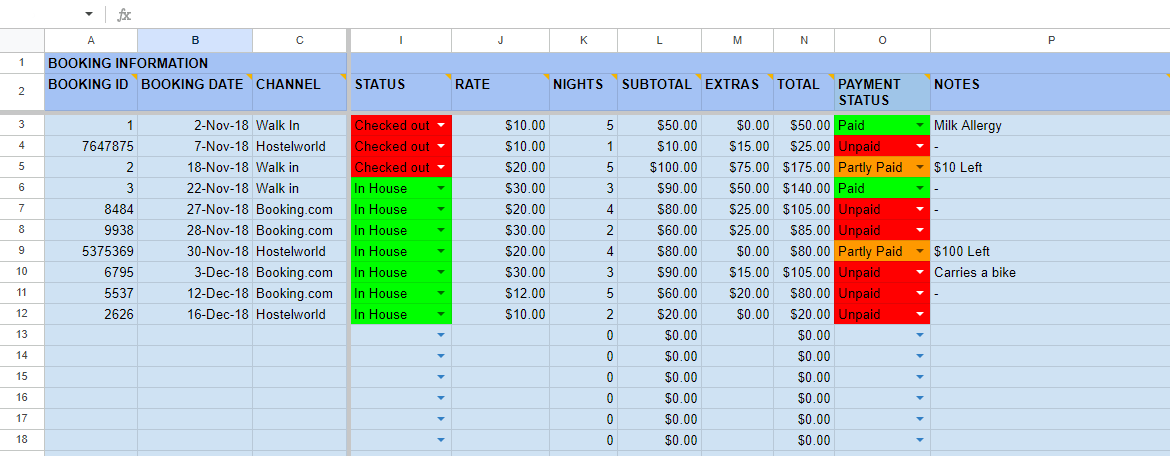Select column I header

pyautogui.click(x=401, y=40)
